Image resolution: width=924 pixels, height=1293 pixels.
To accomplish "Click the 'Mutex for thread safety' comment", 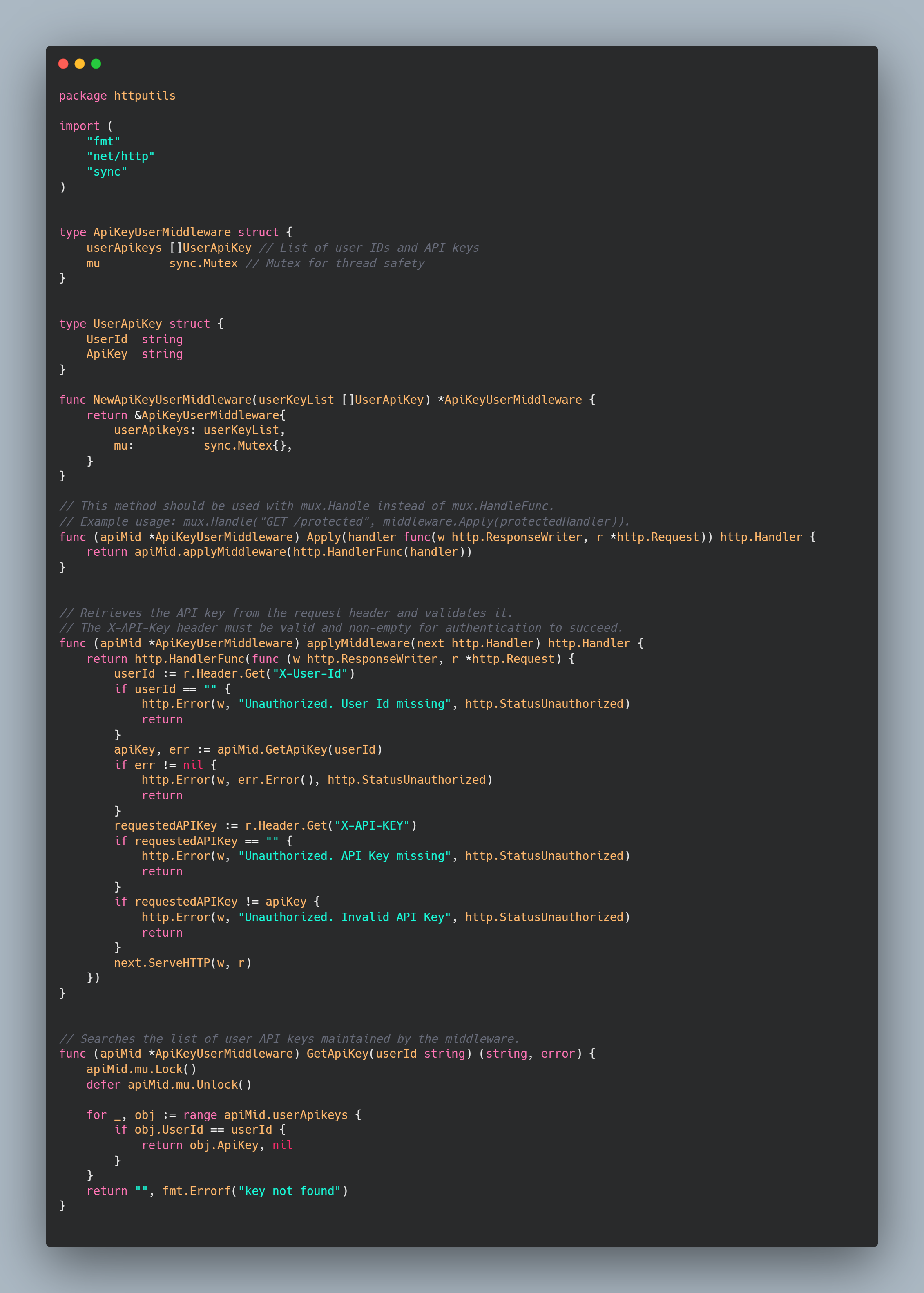I will 336,263.
